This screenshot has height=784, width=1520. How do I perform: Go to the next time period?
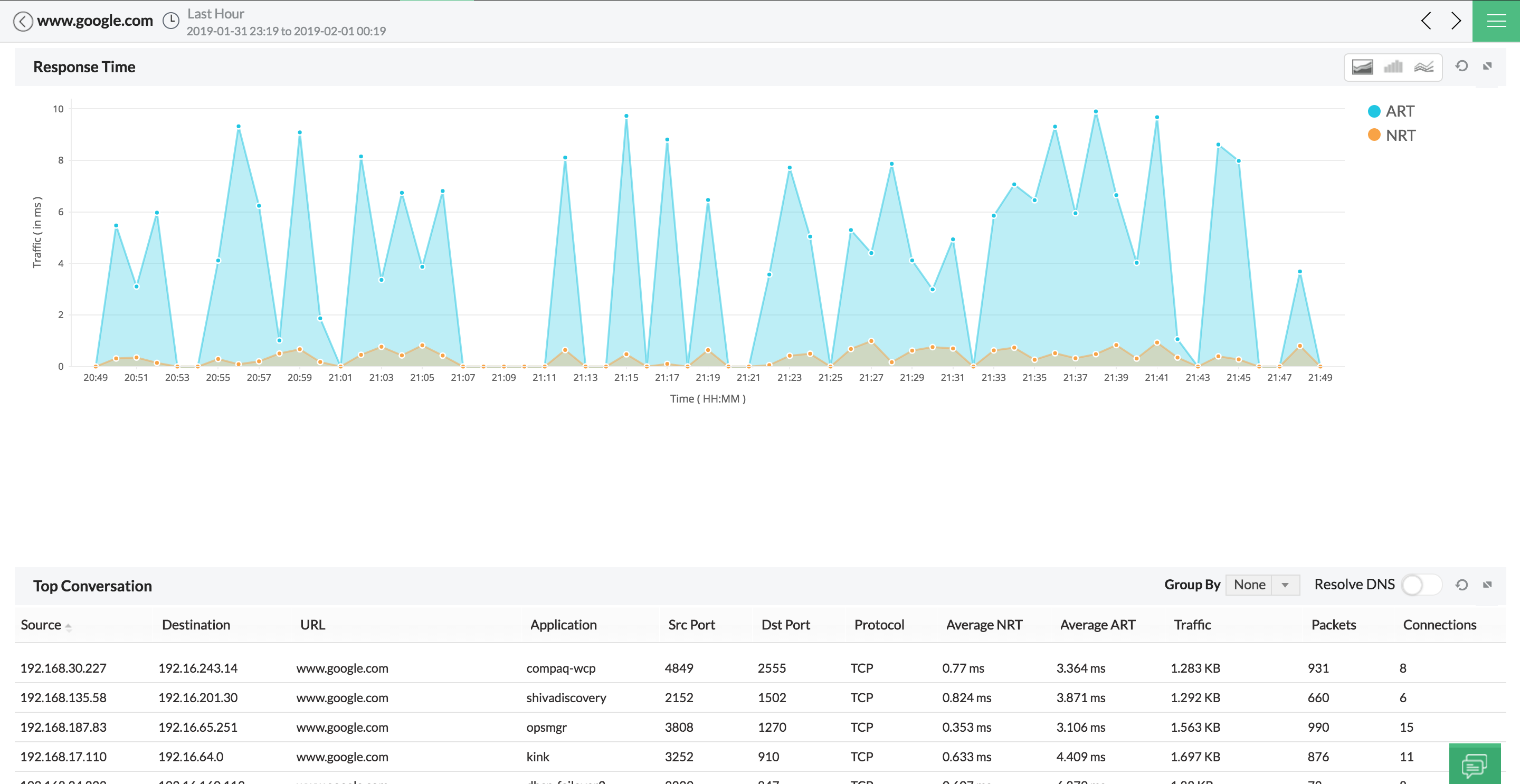[x=1456, y=21]
